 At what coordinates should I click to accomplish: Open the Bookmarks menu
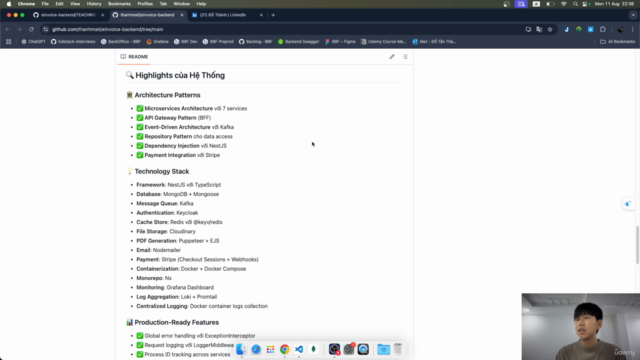pyautogui.click(x=119, y=4)
